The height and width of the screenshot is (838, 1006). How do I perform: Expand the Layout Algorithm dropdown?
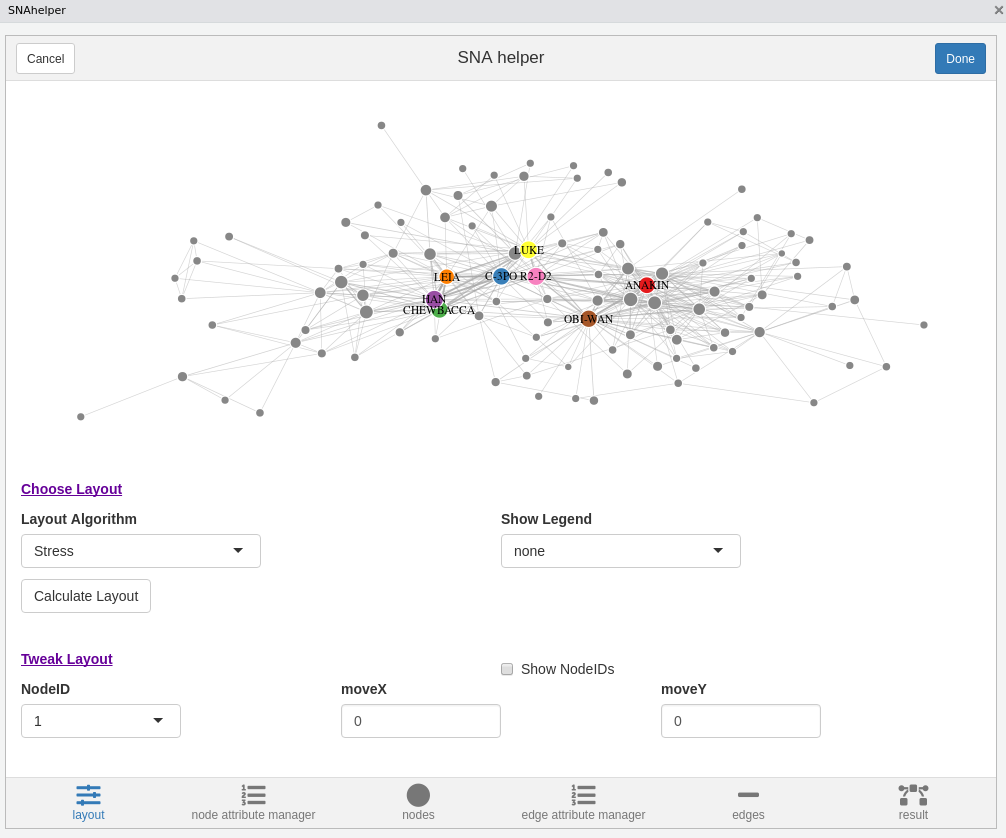[x=141, y=551]
